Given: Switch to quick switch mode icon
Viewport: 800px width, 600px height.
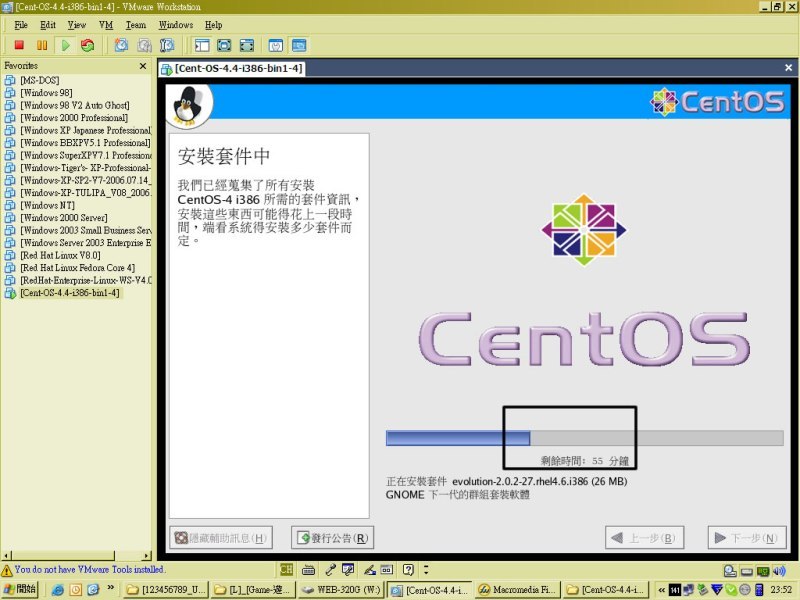Looking at the screenshot, I should [x=224, y=45].
